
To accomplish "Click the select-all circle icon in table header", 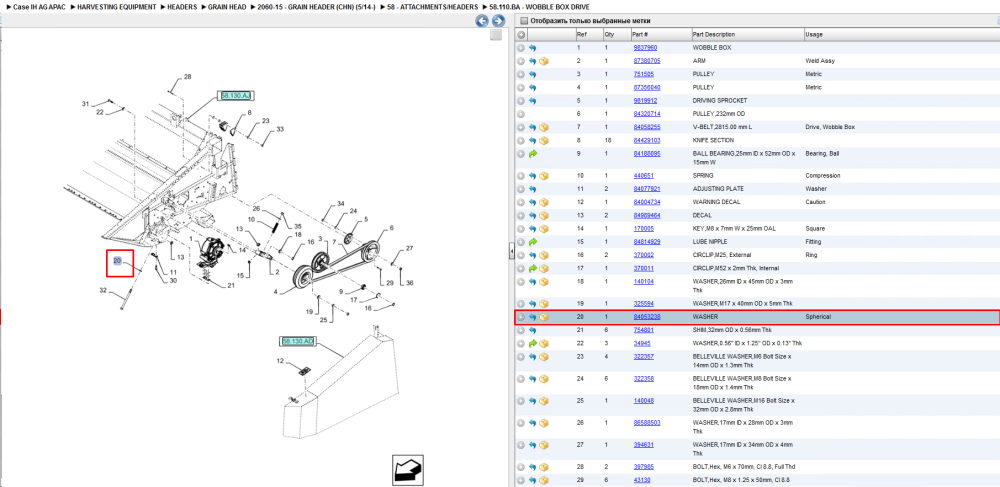I will (521, 34).
